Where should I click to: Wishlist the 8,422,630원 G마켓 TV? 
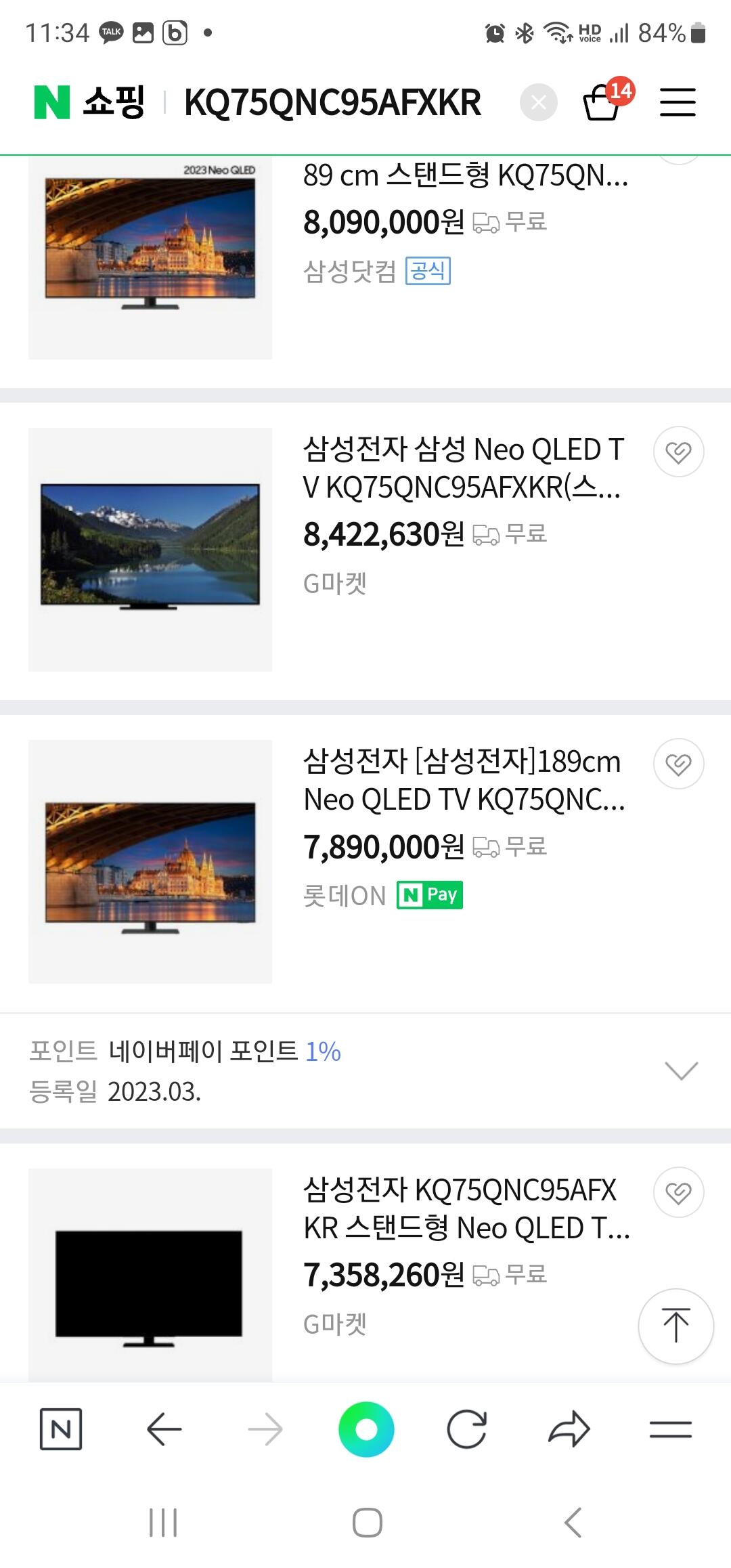tap(678, 452)
